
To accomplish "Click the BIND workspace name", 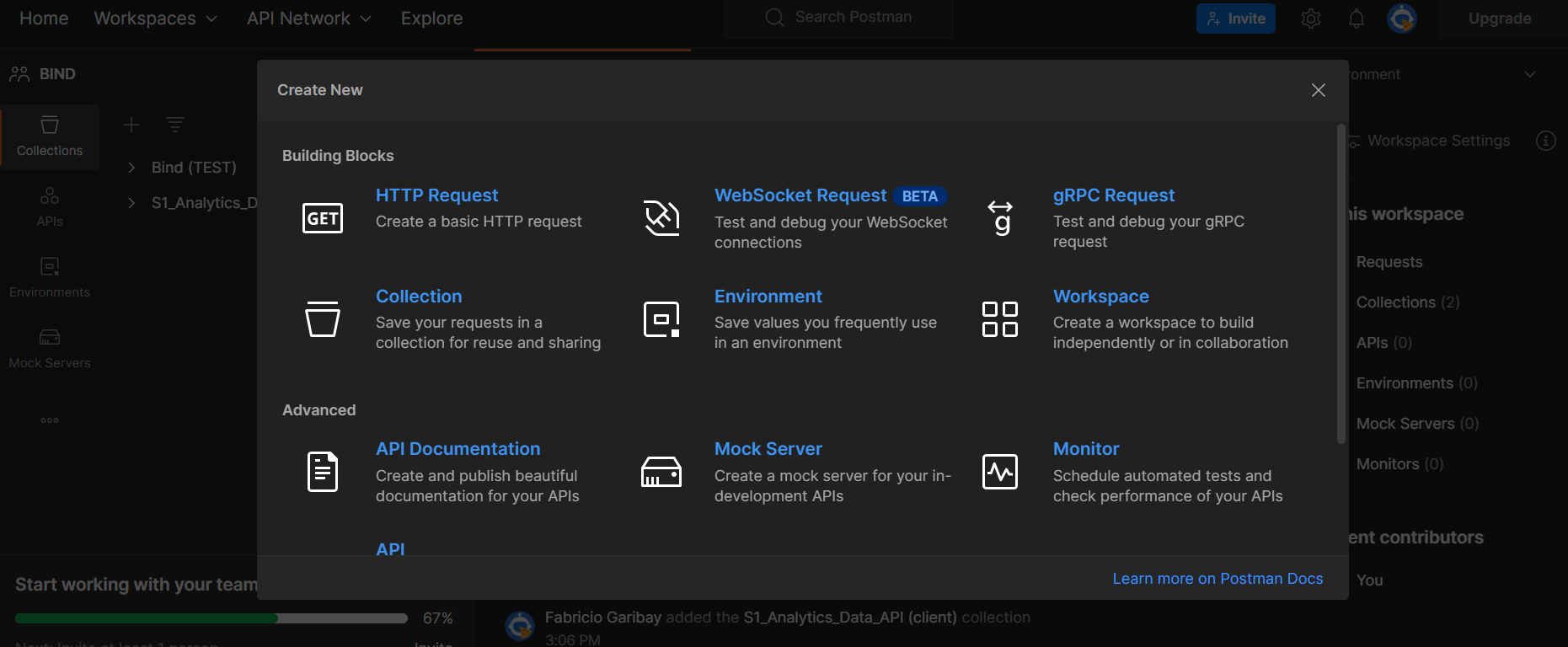I will (x=57, y=74).
